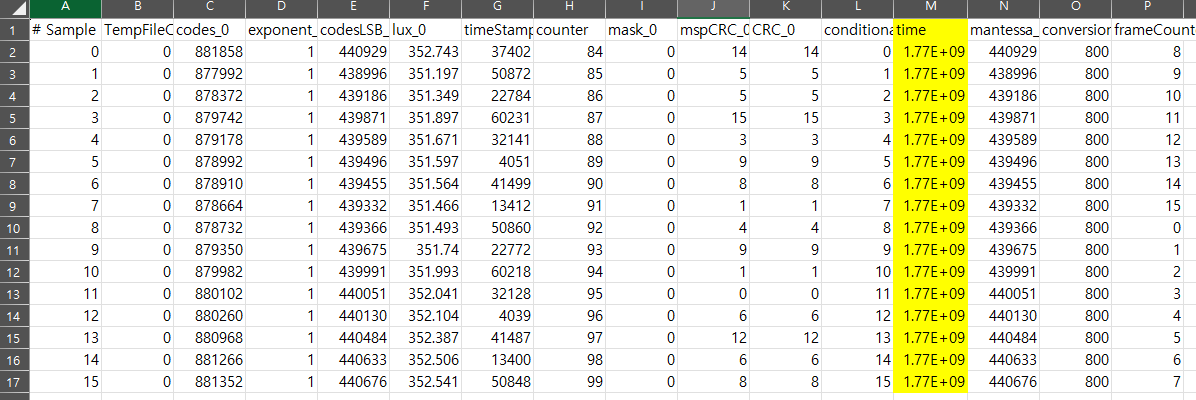Click the conversion cell in row 10

(1075, 227)
